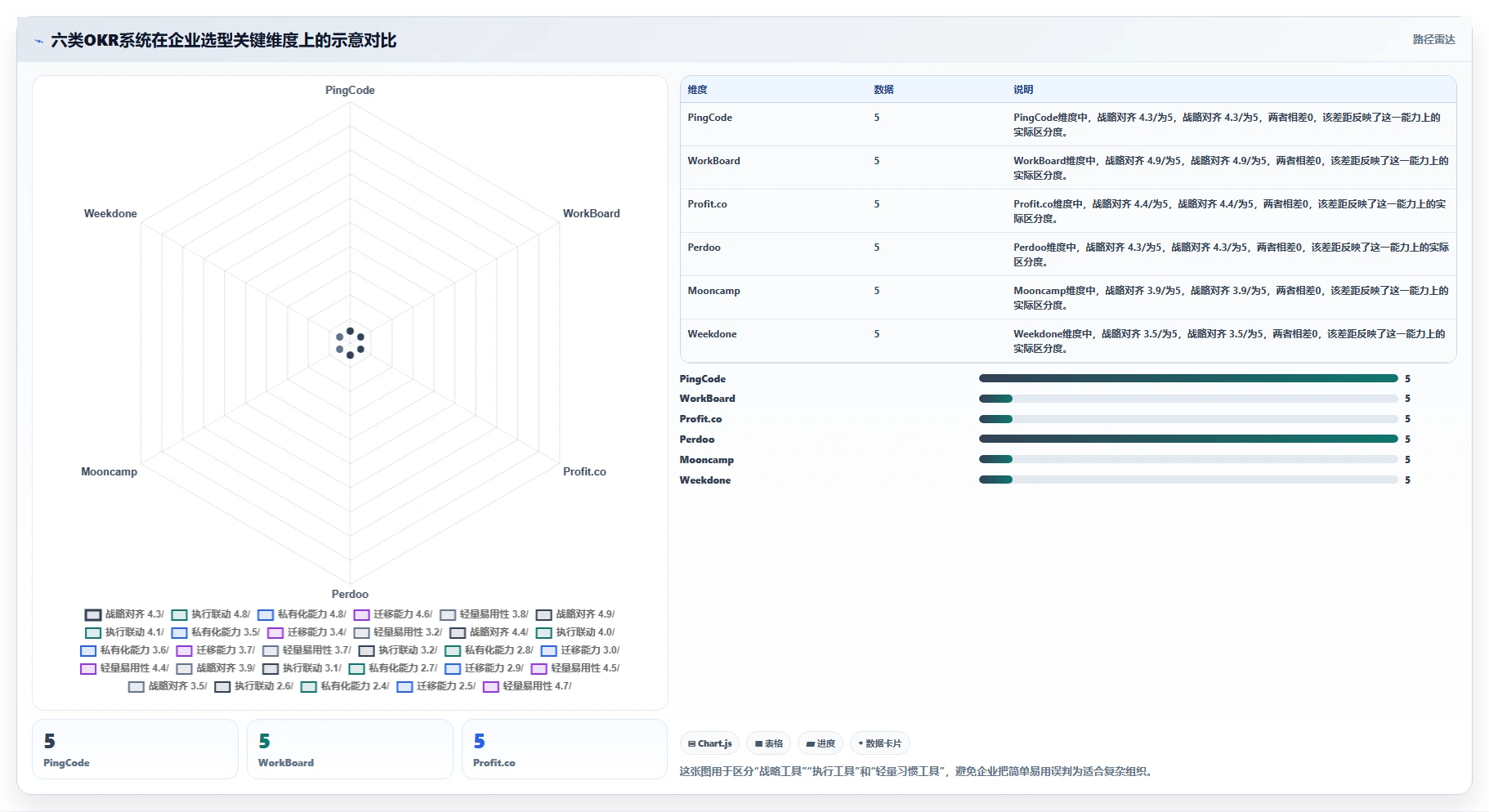Select the 数据卡片 chip
The image size is (1489, 812).
(x=879, y=743)
